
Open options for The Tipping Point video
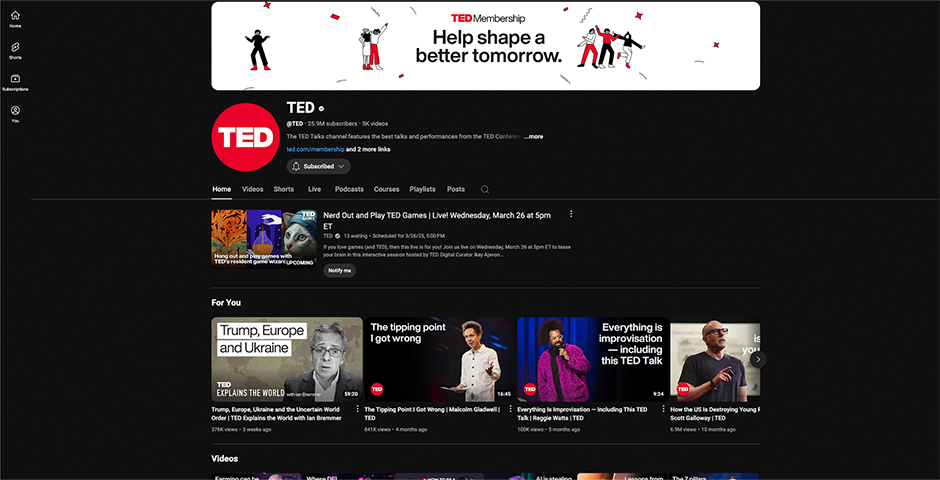pos(510,409)
